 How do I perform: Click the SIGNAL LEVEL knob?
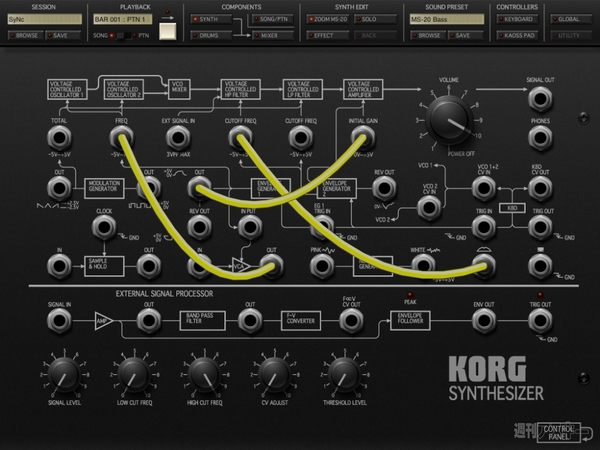(x=64, y=375)
